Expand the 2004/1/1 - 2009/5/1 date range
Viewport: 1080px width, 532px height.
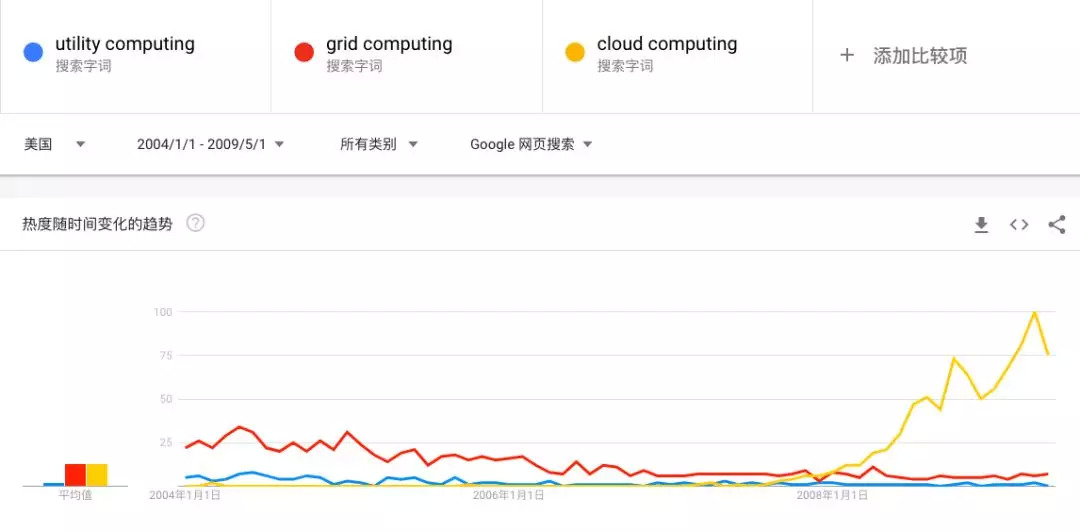[x=211, y=144]
